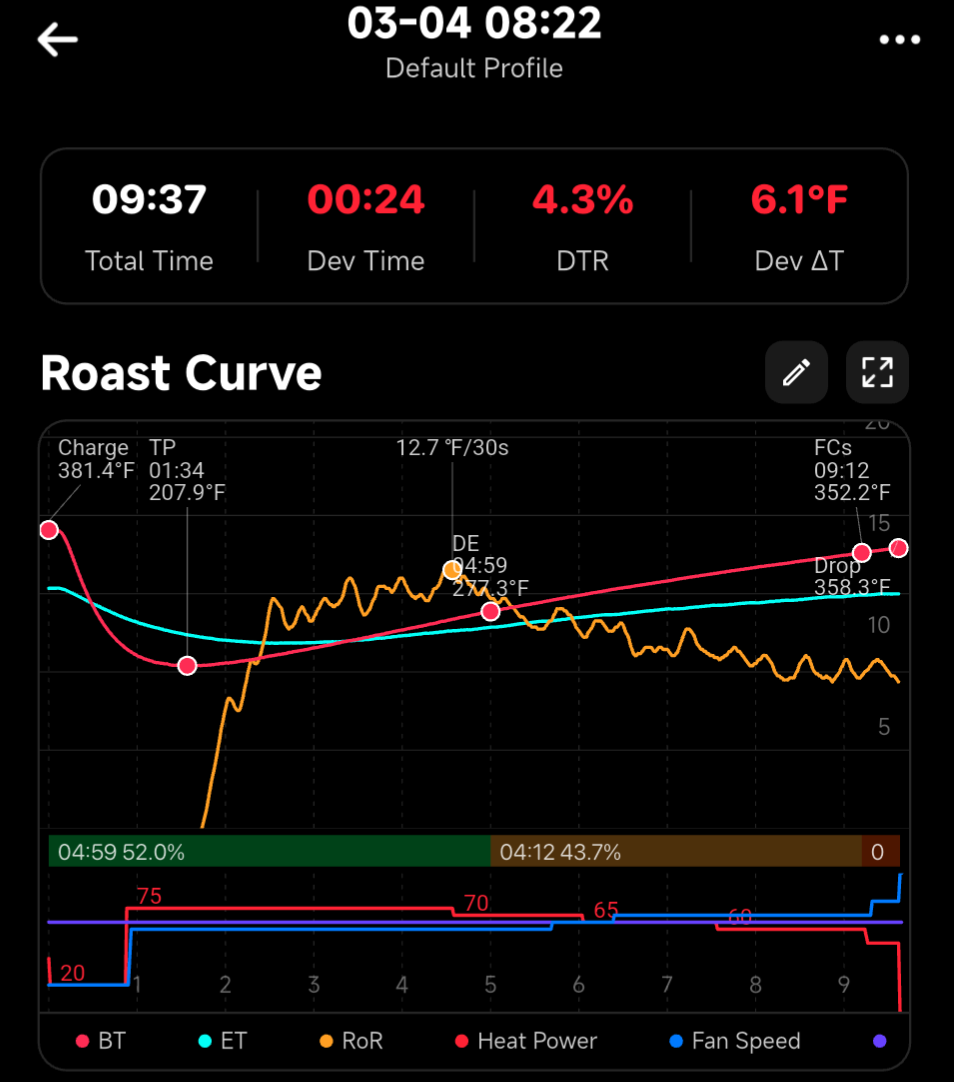Open the three-dot overflow menu
Screen dimensions: 954x1082
tap(899, 40)
